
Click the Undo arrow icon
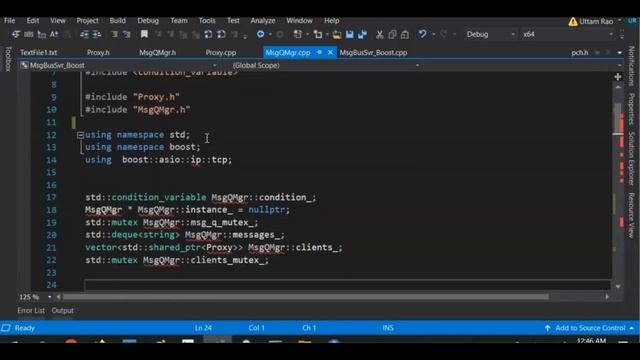(x=422, y=34)
